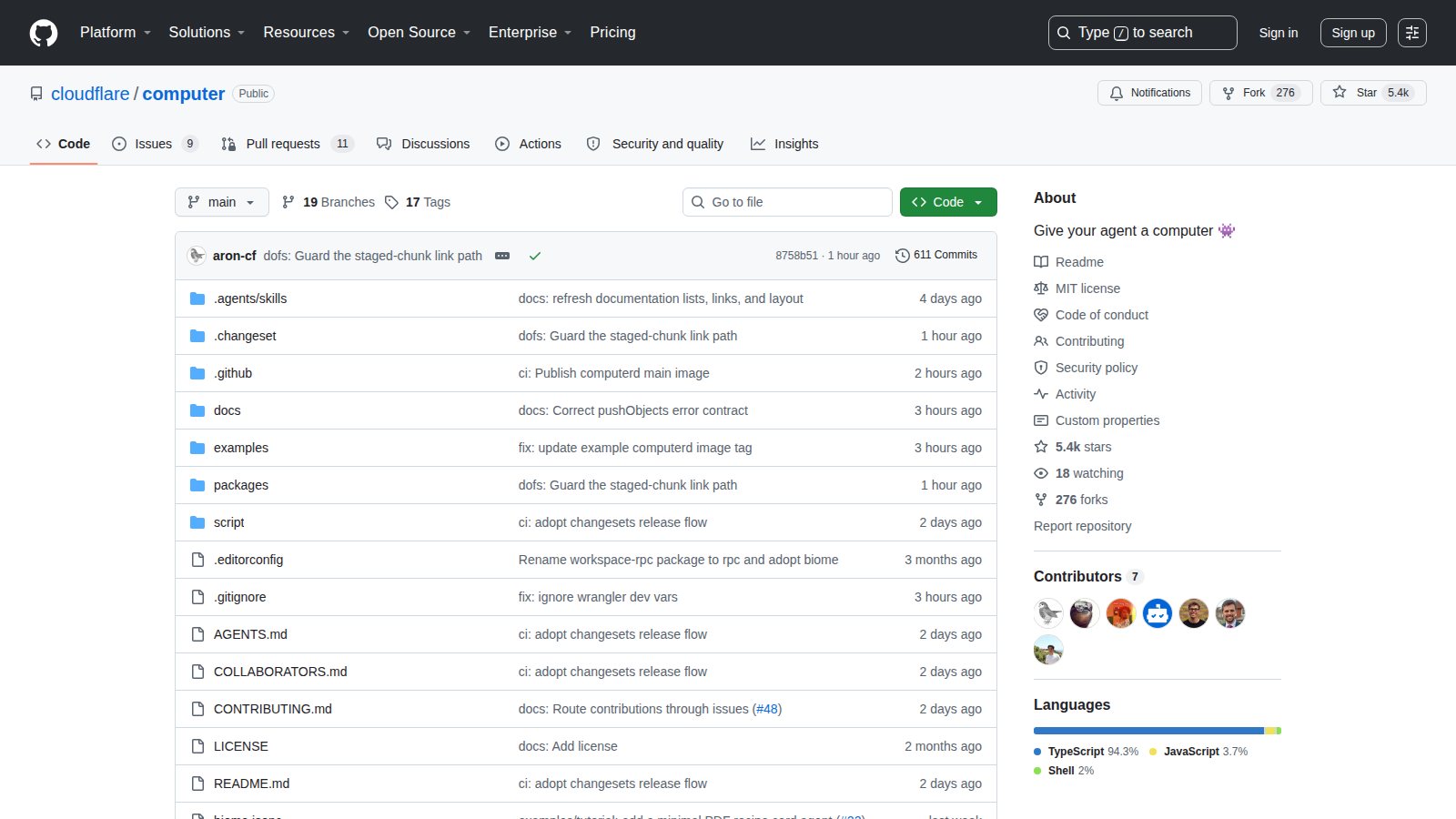Screen dimensions: 1456x819
Task: Open the main branch selector dropdown
Action: click(222, 202)
